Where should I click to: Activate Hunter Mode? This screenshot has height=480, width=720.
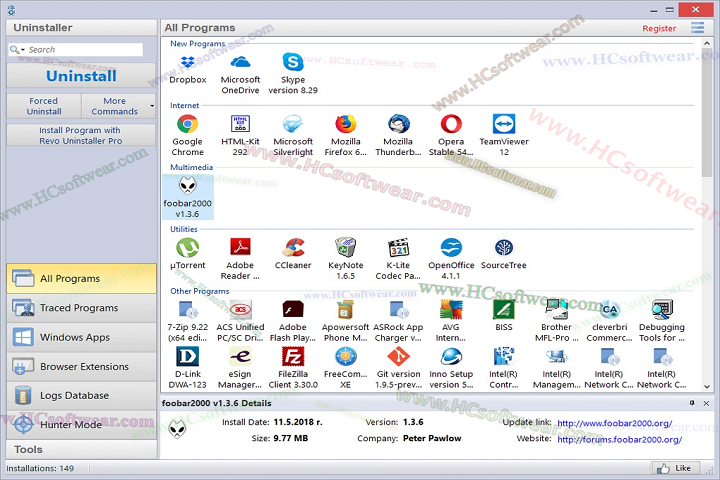point(81,425)
